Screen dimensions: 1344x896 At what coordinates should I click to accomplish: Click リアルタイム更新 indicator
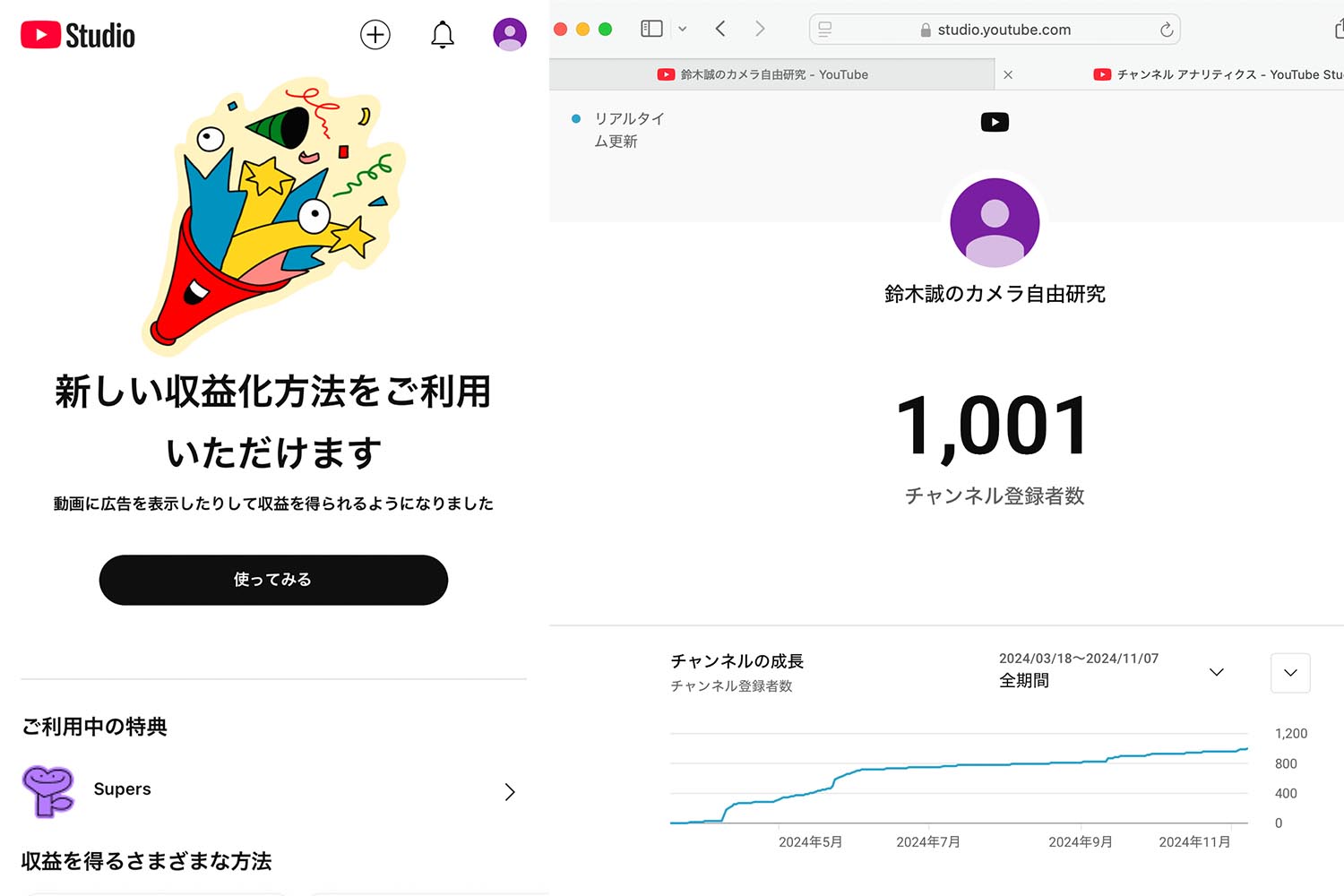pos(618,130)
